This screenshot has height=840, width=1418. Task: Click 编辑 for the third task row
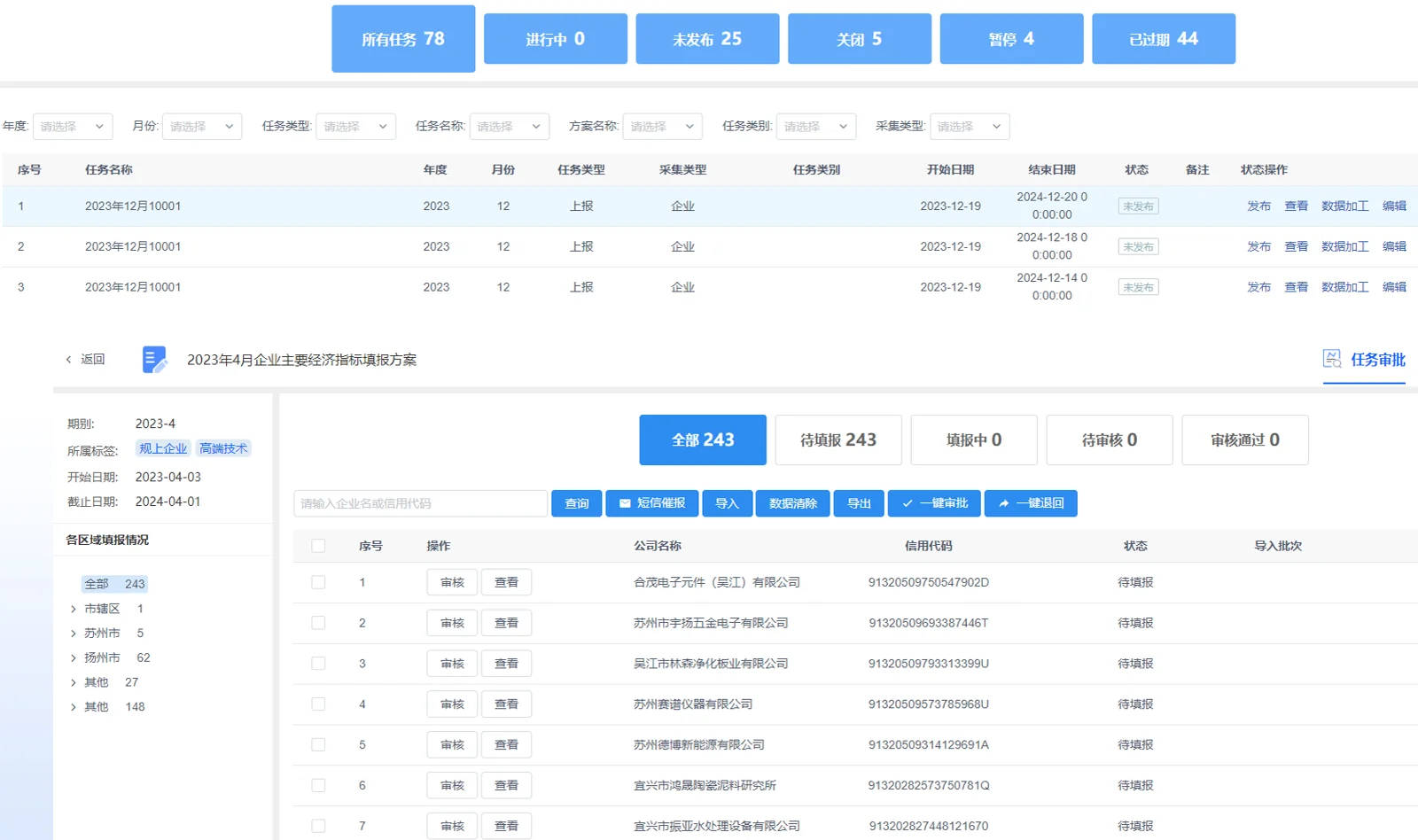click(x=1395, y=288)
